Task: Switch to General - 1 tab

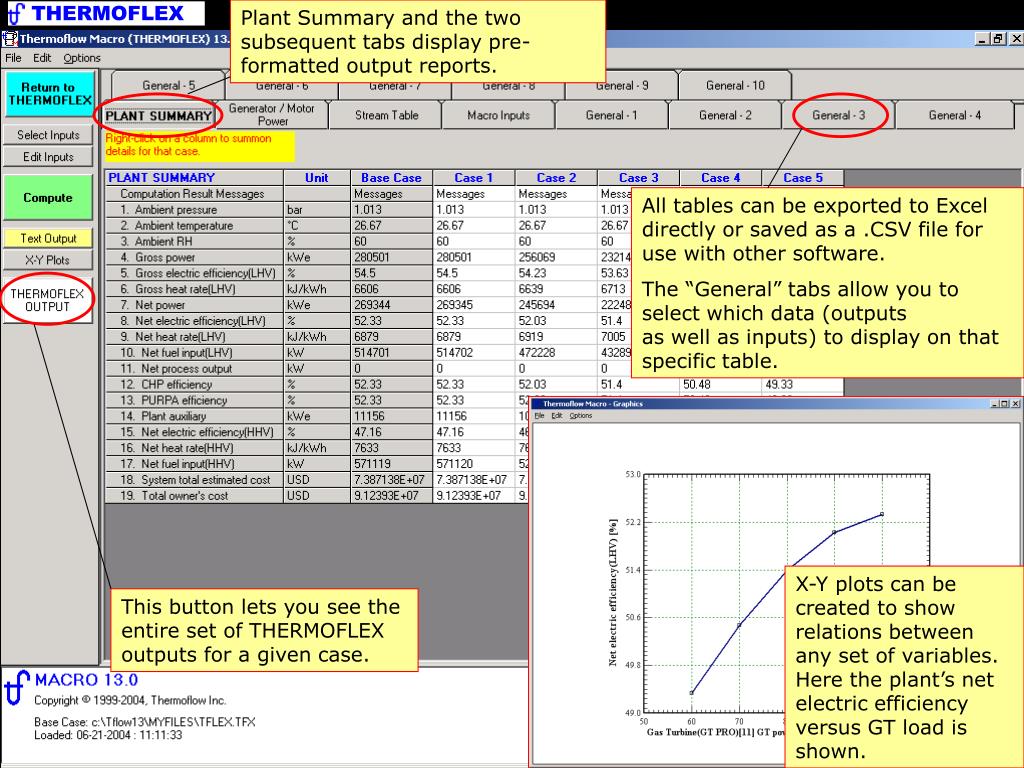Action: tap(611, 115)
